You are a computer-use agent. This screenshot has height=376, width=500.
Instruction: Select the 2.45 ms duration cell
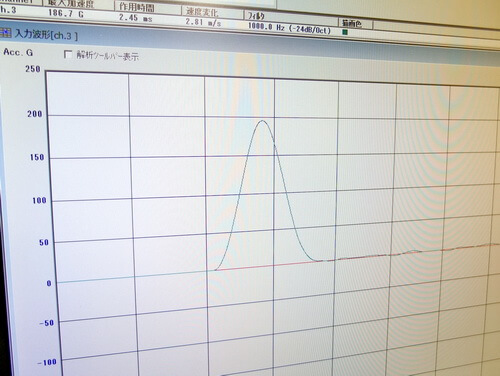[136, 18]
